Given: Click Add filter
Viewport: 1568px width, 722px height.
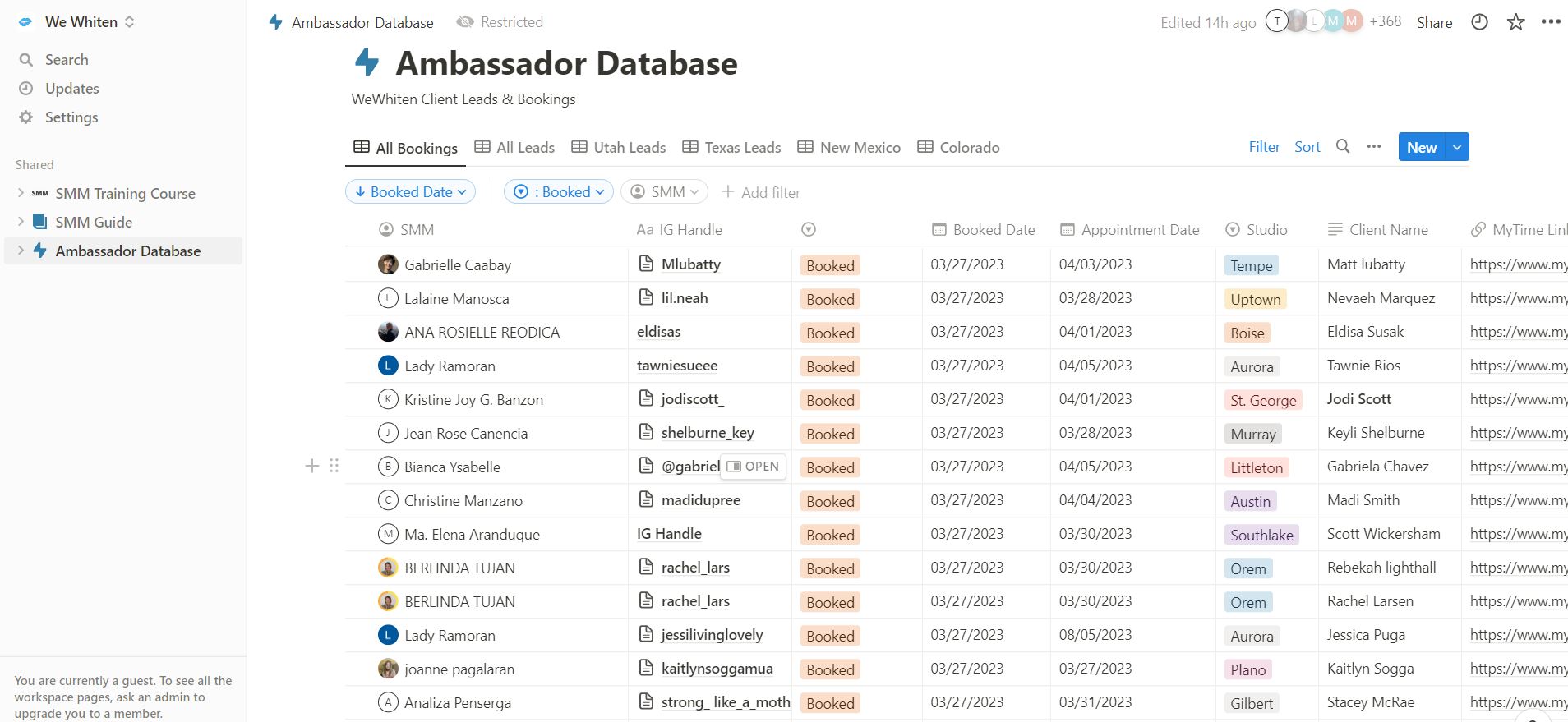Looking at the screenshot, I should [x=761, y=192].
